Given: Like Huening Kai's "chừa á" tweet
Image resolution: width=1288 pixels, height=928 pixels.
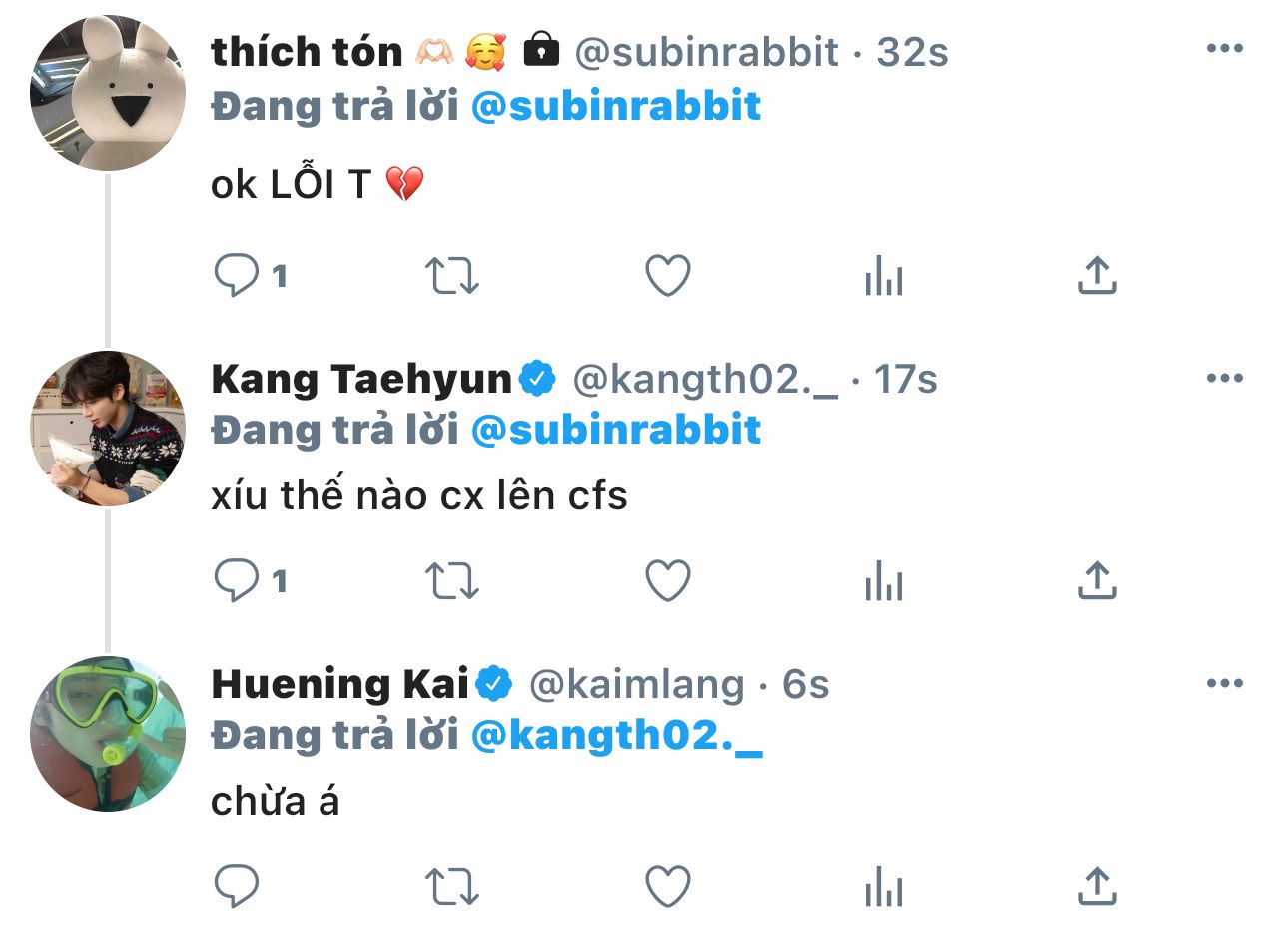Looking at the screenshot, I should tap(668, 886).
